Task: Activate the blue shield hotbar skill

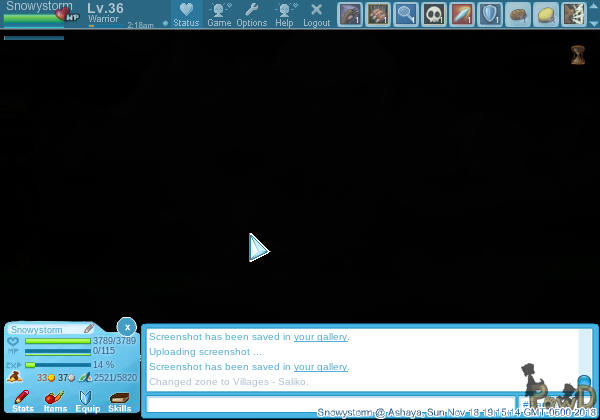Action: point(490,14)
